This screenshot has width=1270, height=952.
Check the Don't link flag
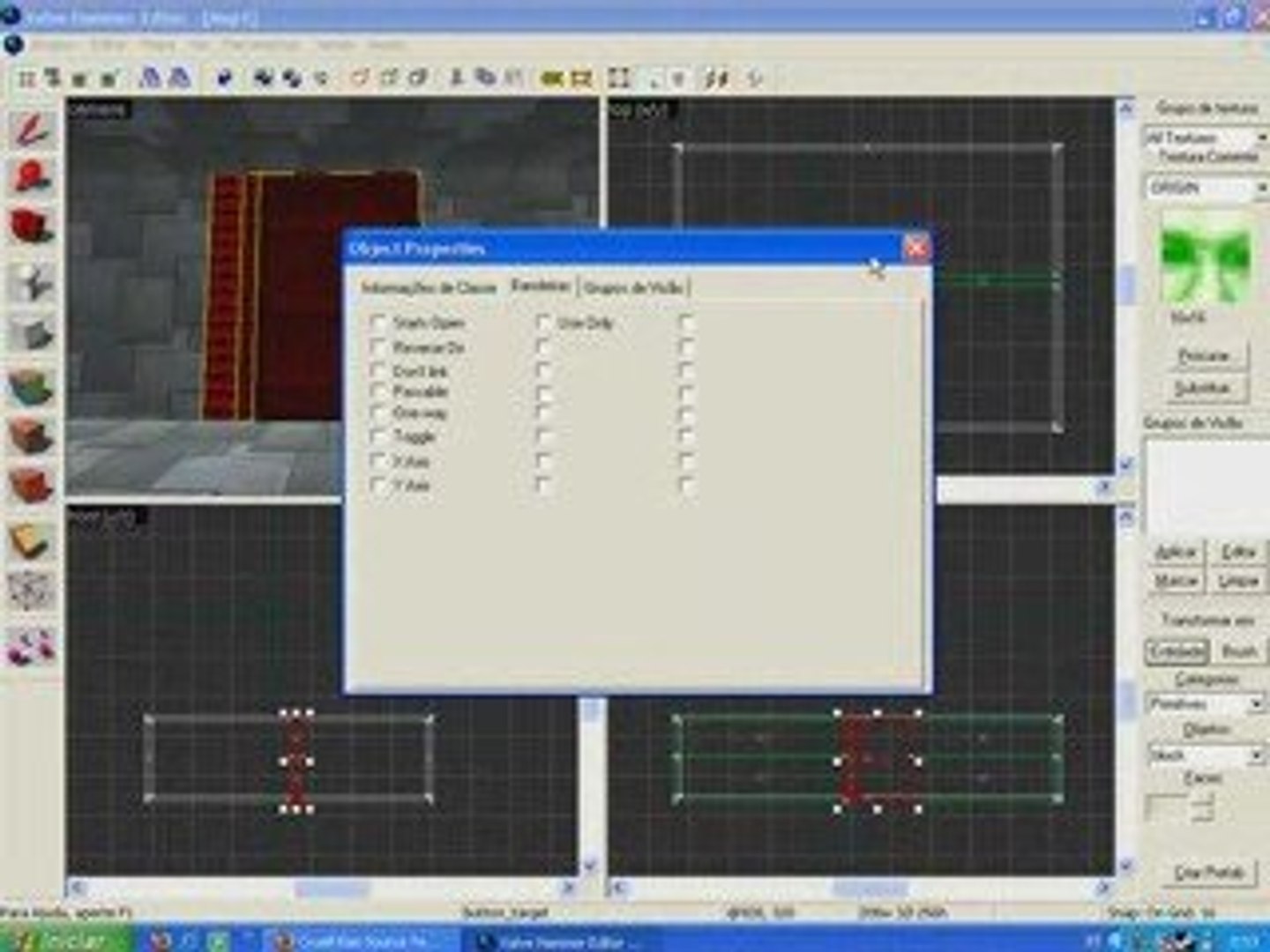click(x=378, y=369)
